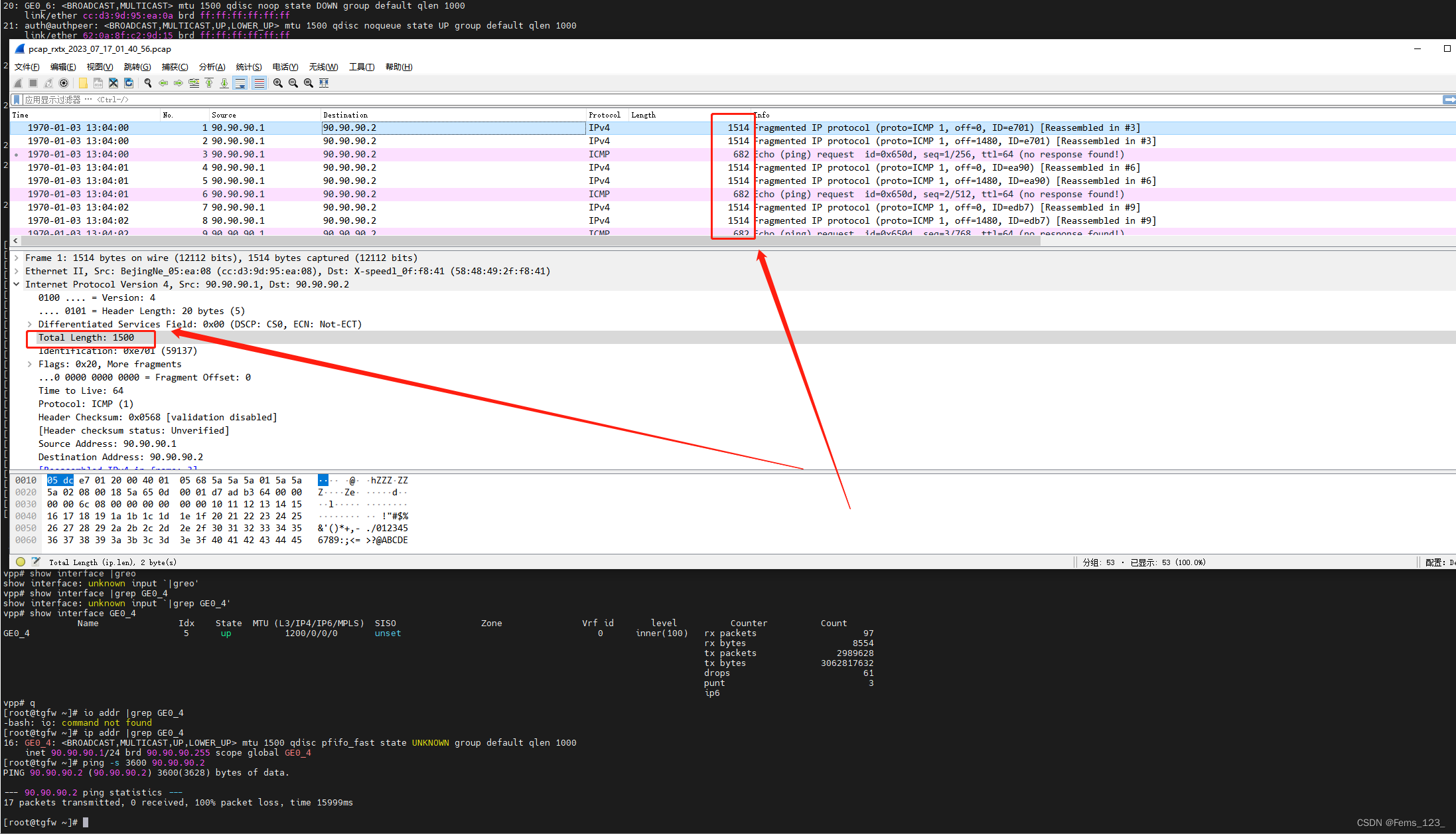Open capture options gear icon
This screenshot has width=1456, height=834.
(64, 83)
